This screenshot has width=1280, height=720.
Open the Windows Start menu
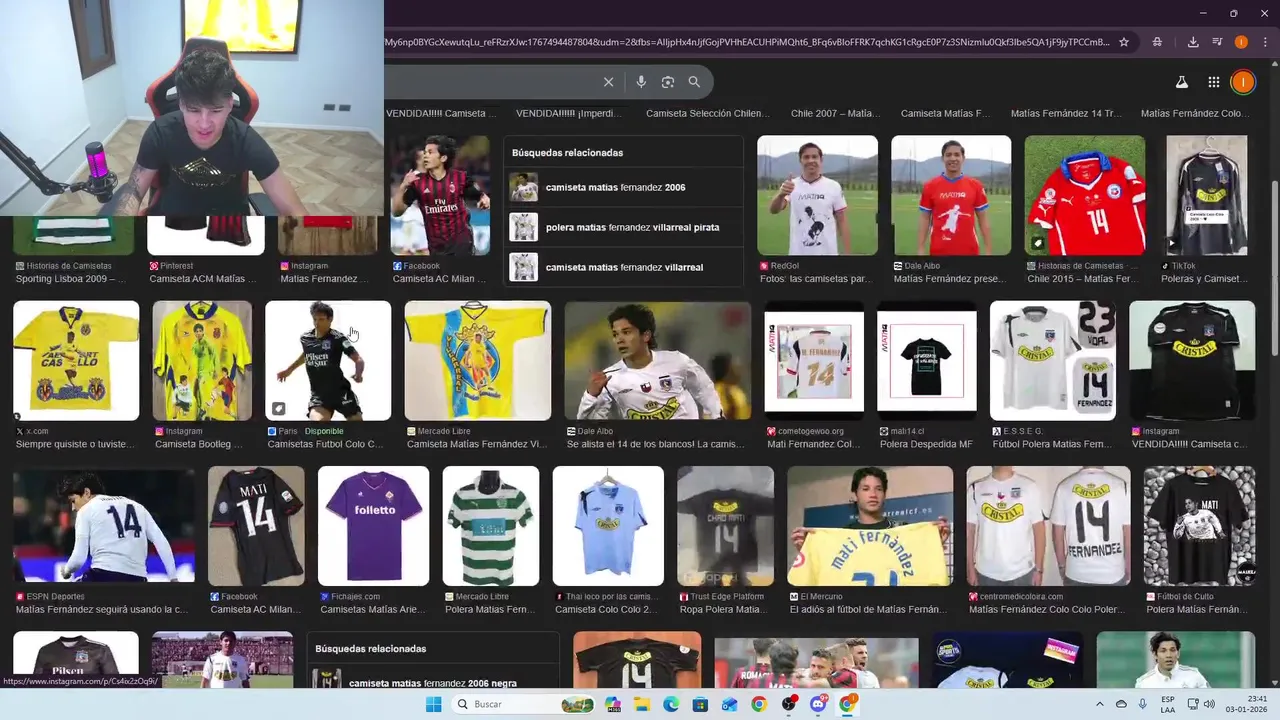(x=433, y=704)
